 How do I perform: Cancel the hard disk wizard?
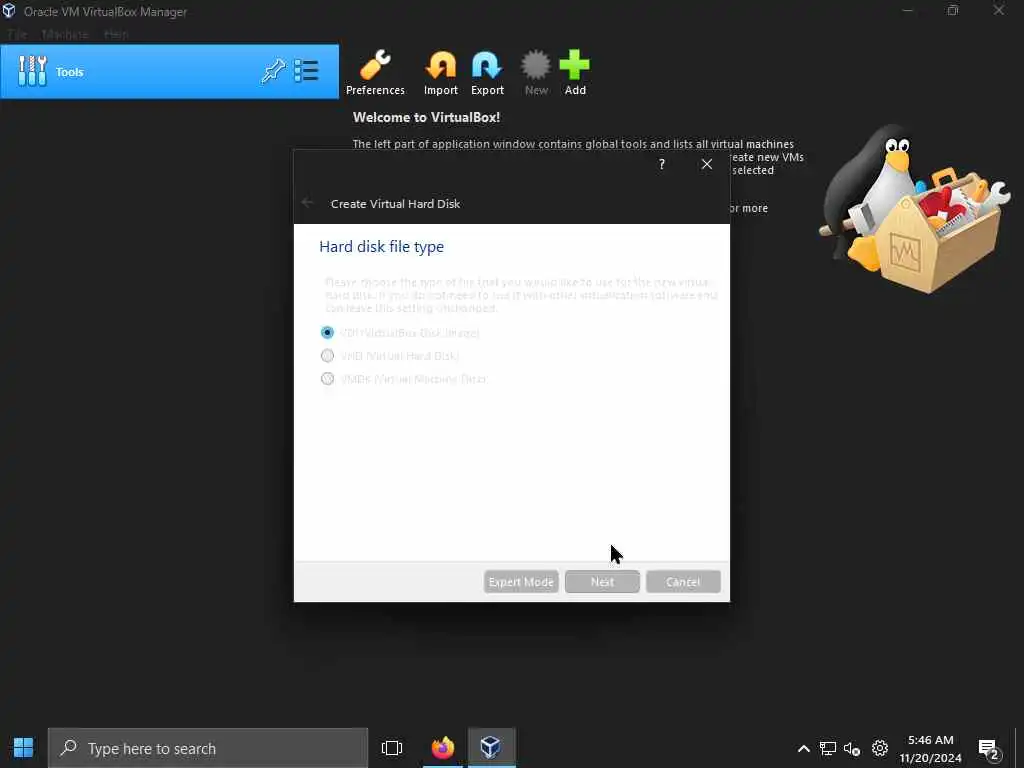pyautogui.click(x=683, y=582)
